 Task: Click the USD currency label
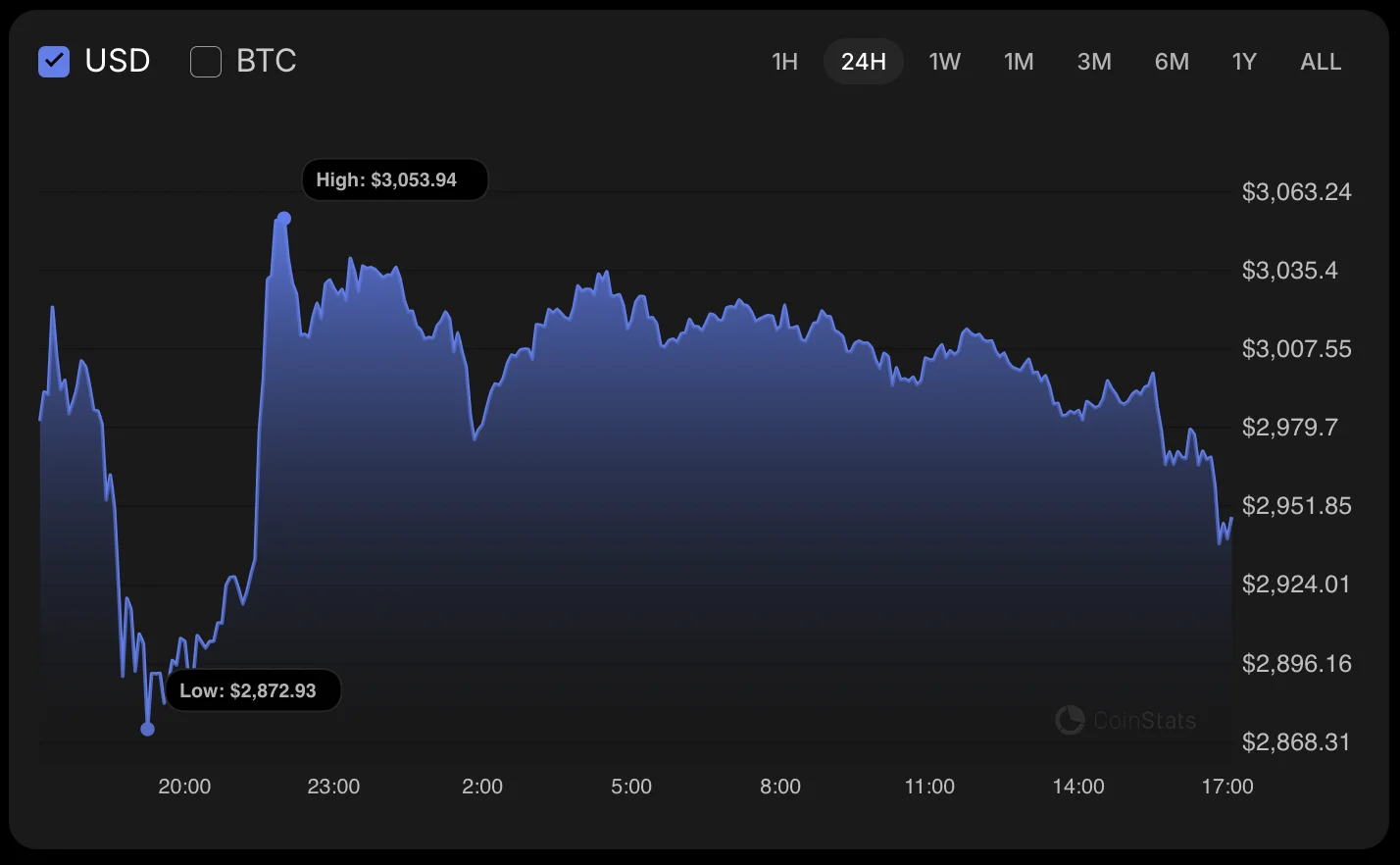point(118,61)
